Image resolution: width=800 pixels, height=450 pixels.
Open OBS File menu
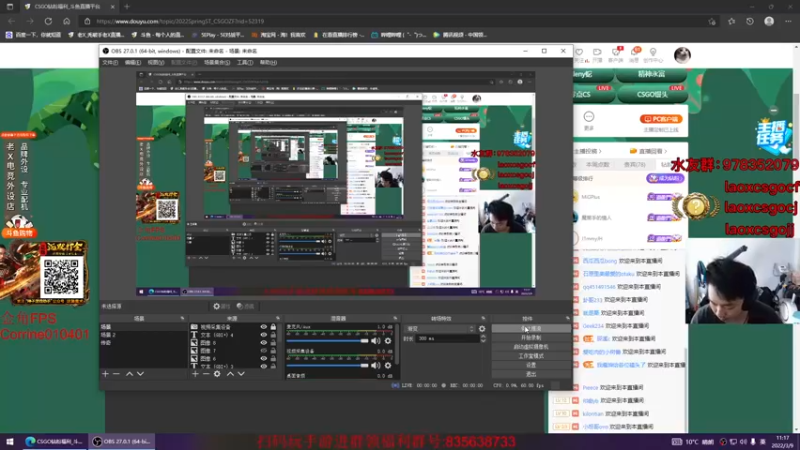coord(110,62)
